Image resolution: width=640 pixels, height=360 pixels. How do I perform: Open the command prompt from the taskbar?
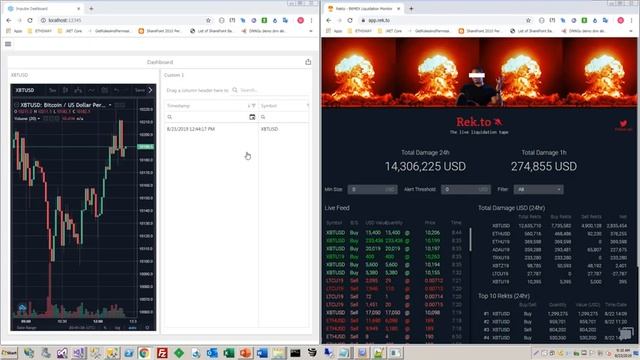(x=295, y=353)
